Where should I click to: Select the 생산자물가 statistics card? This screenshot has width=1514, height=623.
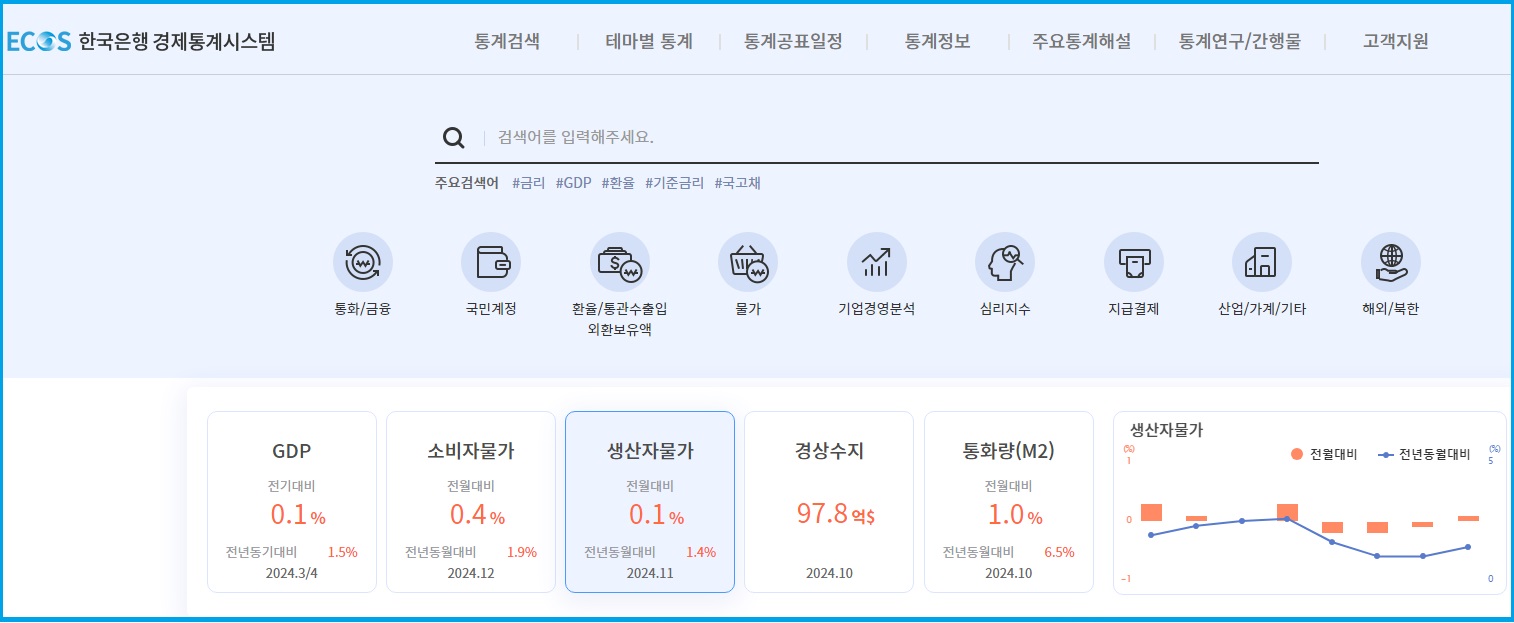coord(649,501)
